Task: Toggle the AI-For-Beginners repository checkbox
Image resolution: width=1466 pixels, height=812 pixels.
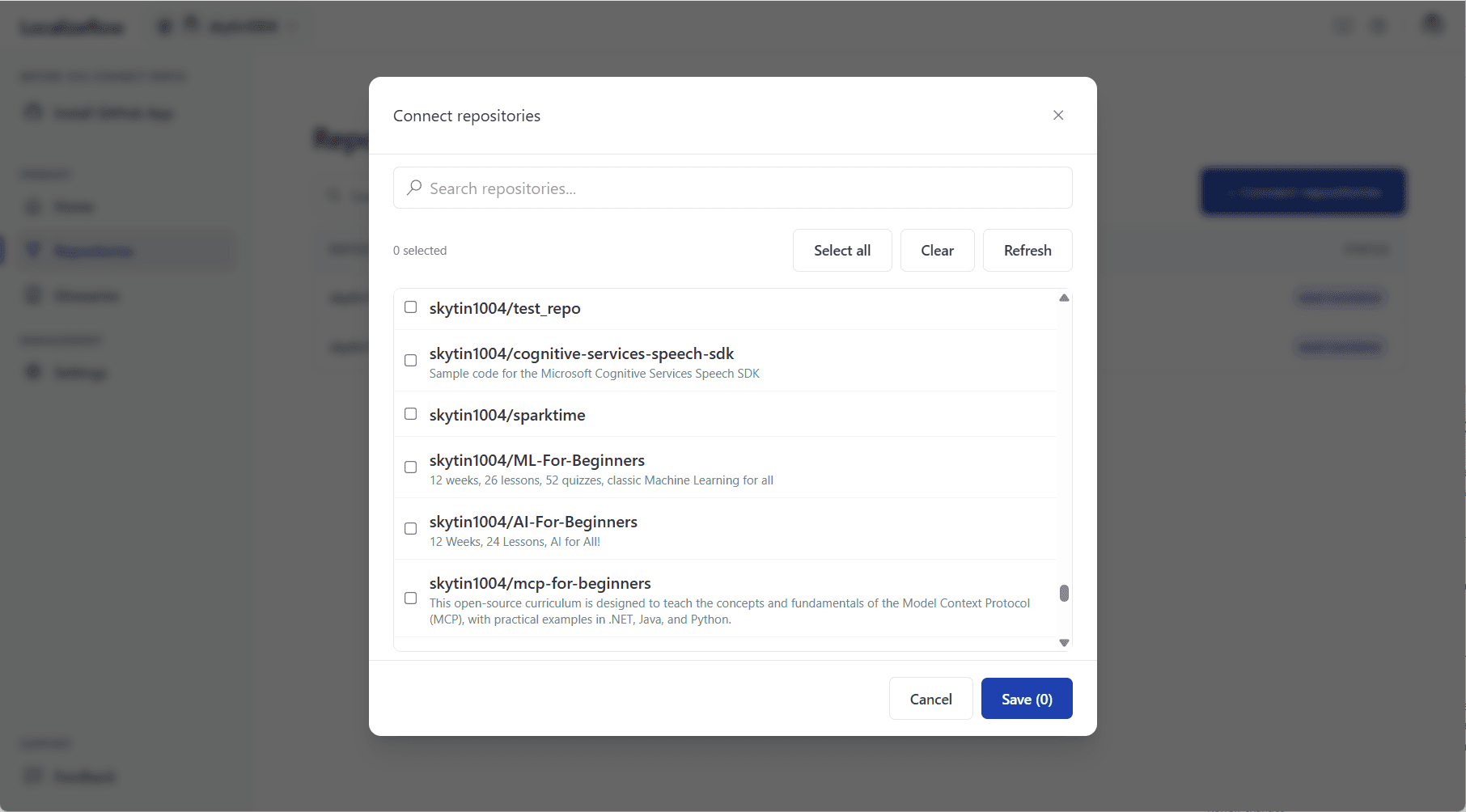Action: (411, 529)
